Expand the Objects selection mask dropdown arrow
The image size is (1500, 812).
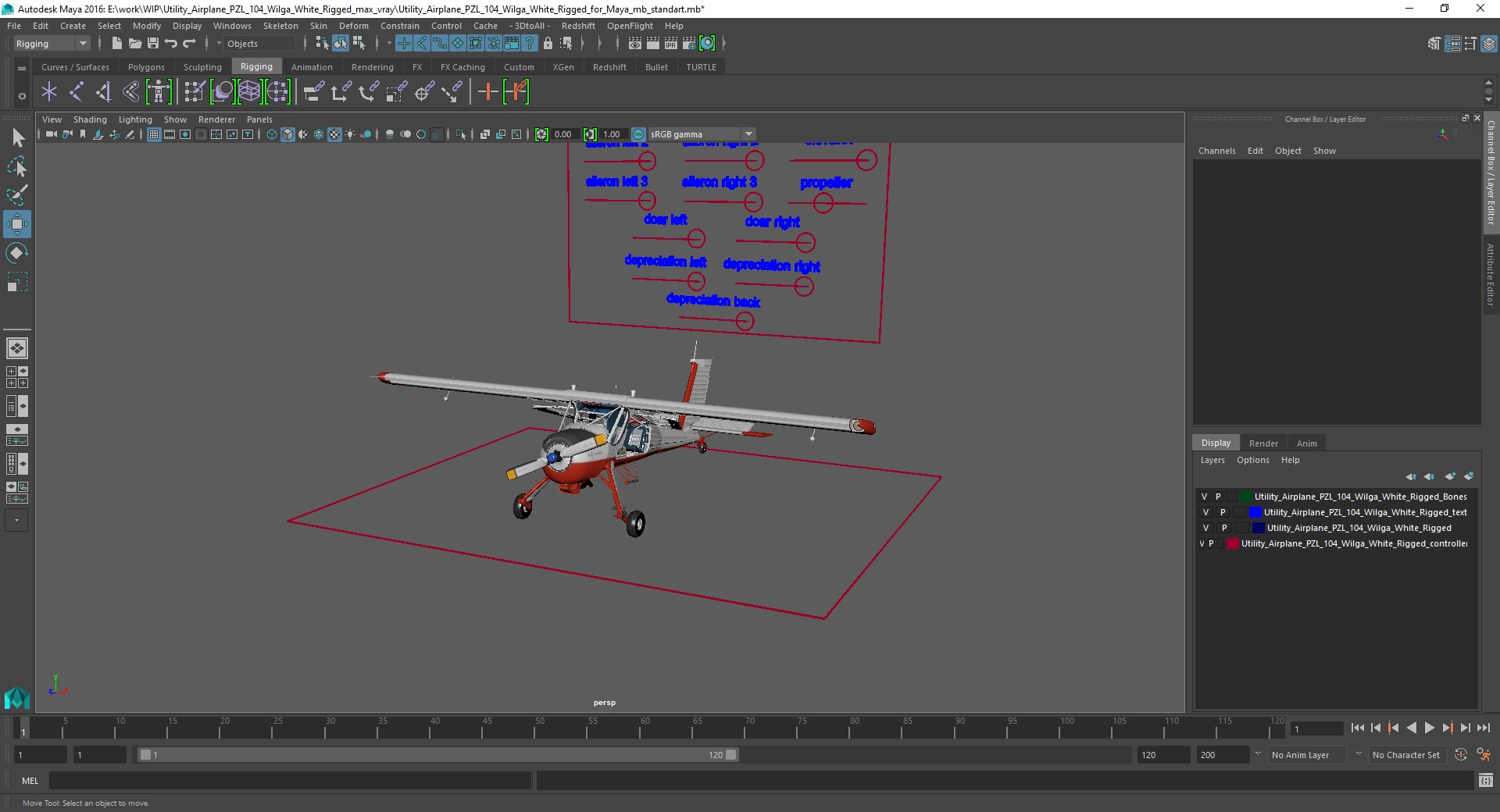219,44
